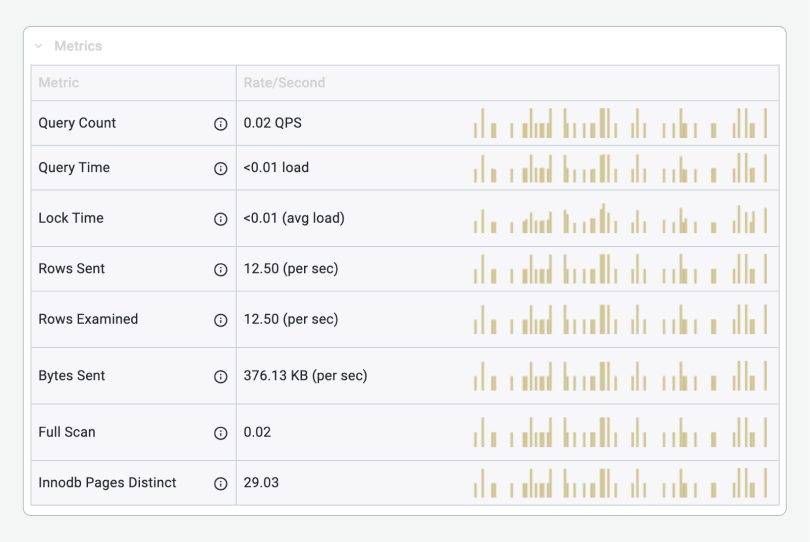Click the Metric column header

pos(59,83)
